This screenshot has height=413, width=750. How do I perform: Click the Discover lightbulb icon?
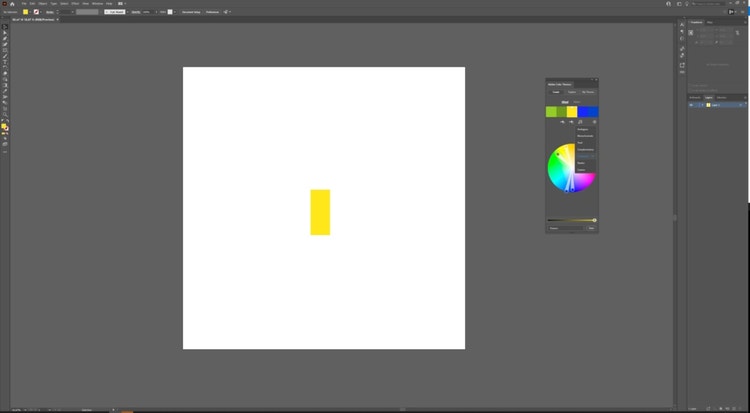point(687,4)
